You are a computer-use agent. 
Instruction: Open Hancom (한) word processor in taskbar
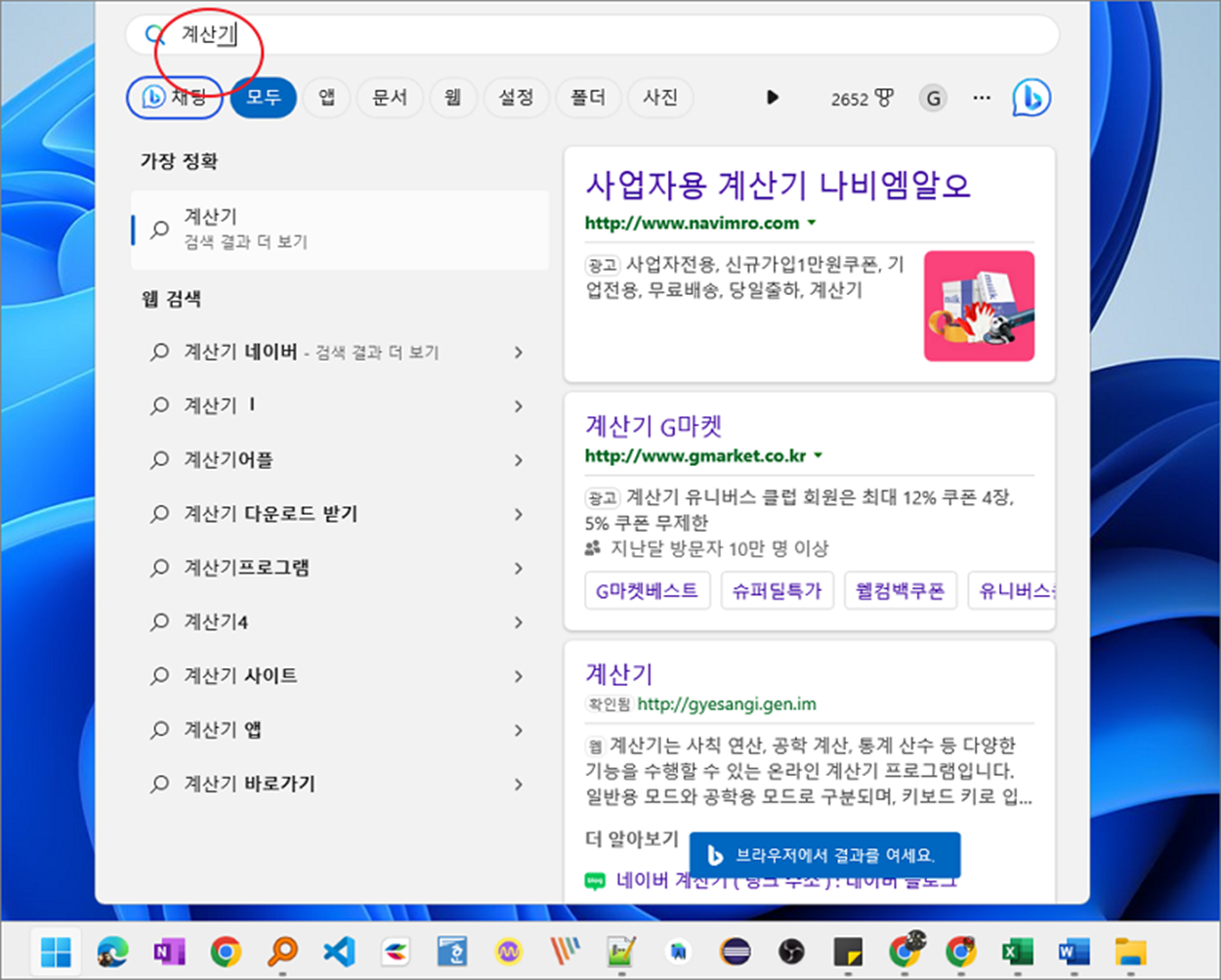(x=451, y=951)
